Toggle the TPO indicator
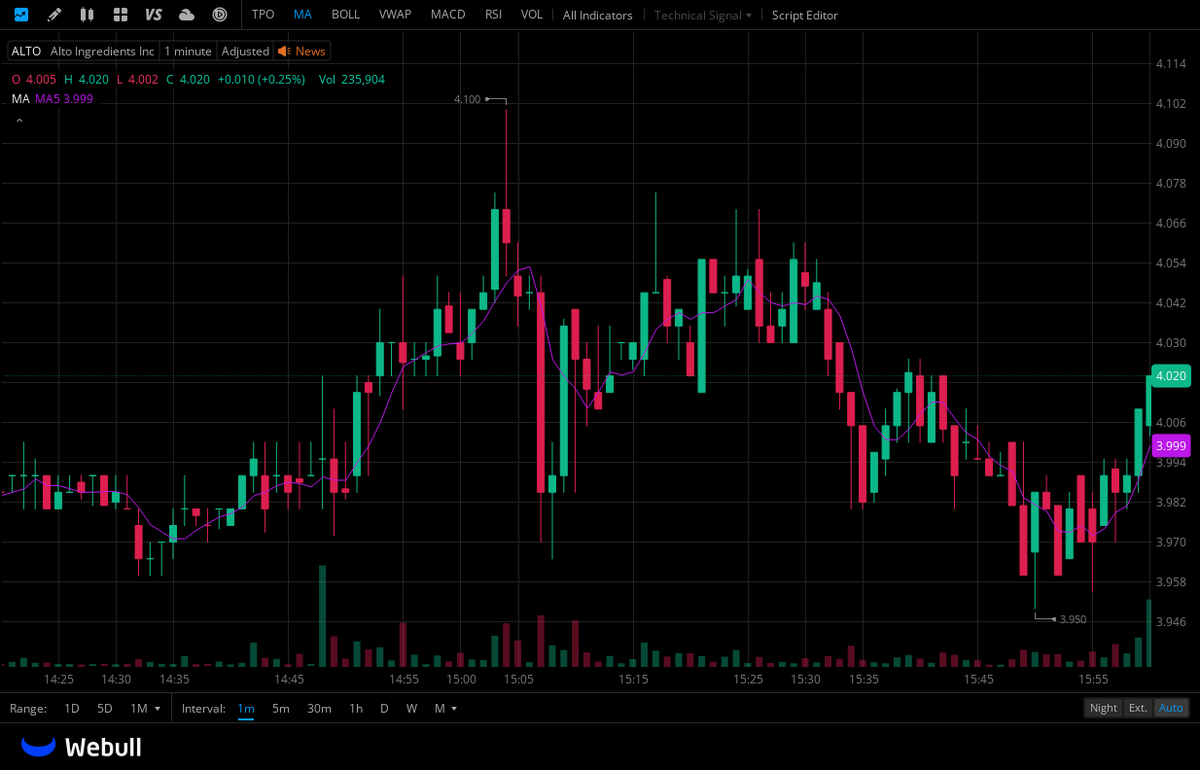1200x770 pixels. 263,15
